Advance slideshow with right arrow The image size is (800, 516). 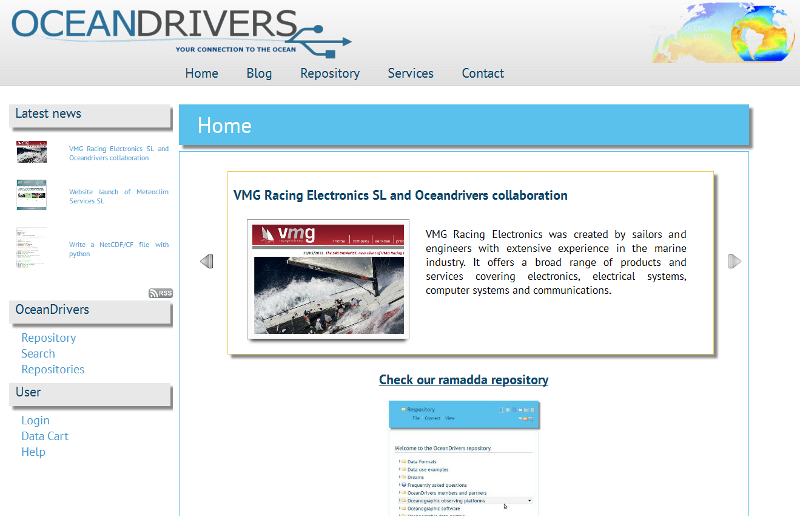pyautogui.click(x=734, y=261)
